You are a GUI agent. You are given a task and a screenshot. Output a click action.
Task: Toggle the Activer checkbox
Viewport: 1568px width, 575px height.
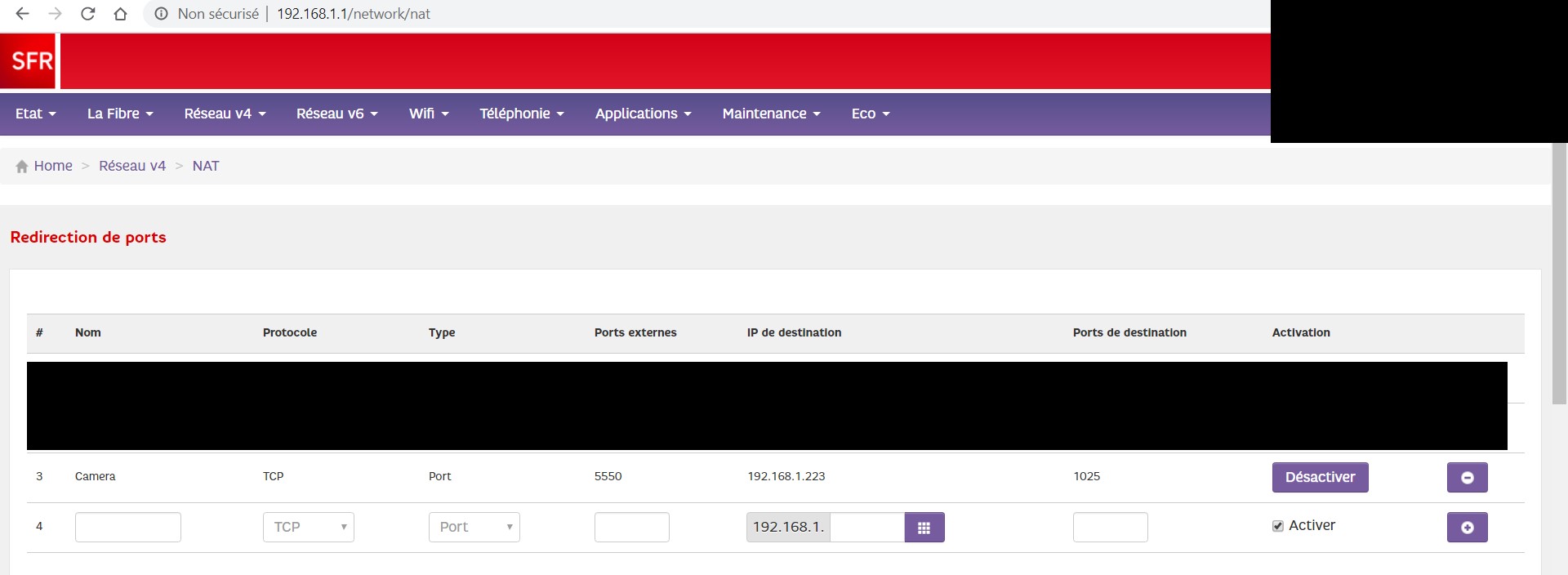coord(1278,526)
